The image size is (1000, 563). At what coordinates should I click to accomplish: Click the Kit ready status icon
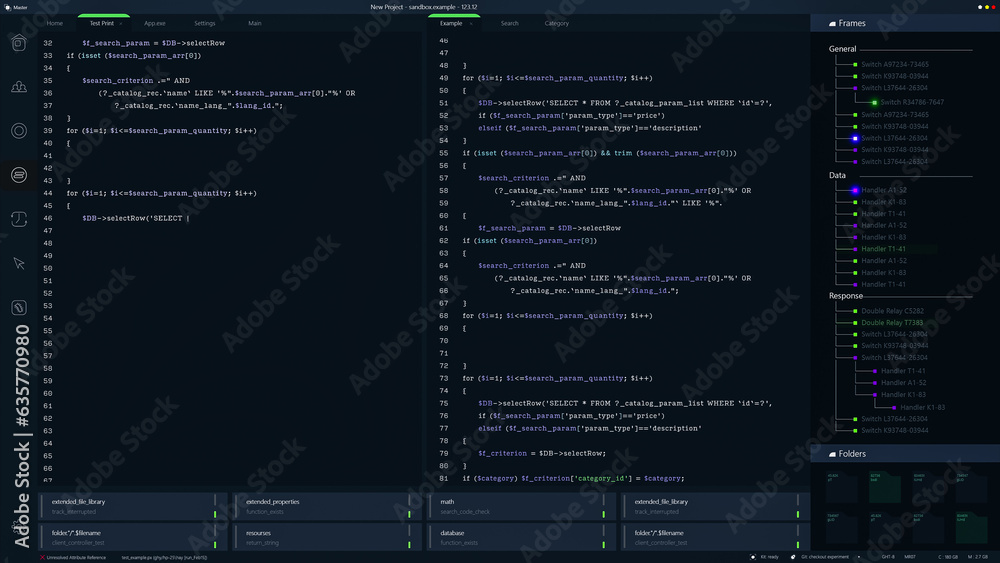(753, 557)
